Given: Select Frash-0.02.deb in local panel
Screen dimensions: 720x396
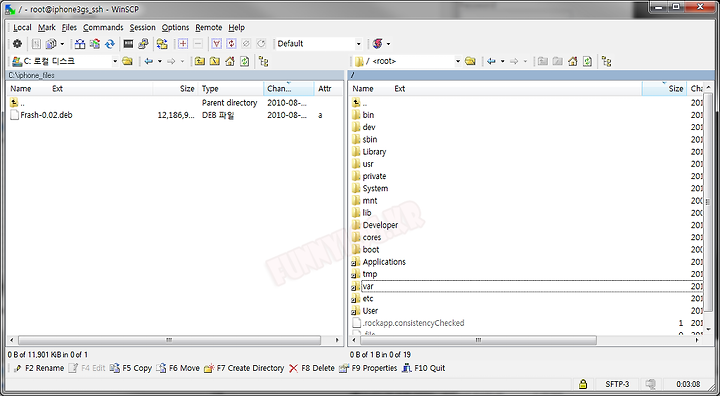Looking at the screenshot, I should click(46, 115).
